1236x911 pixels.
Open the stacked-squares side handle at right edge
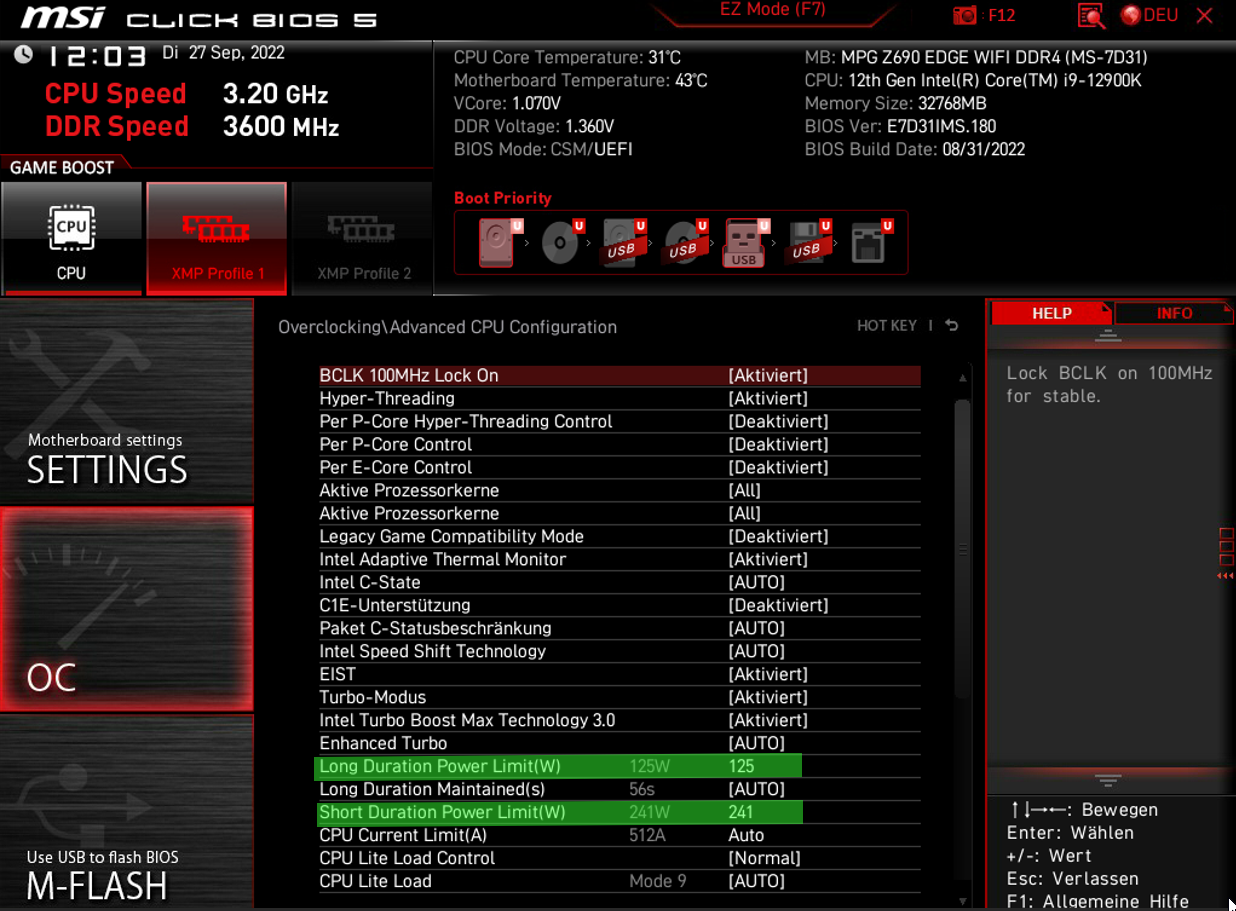1226,554
